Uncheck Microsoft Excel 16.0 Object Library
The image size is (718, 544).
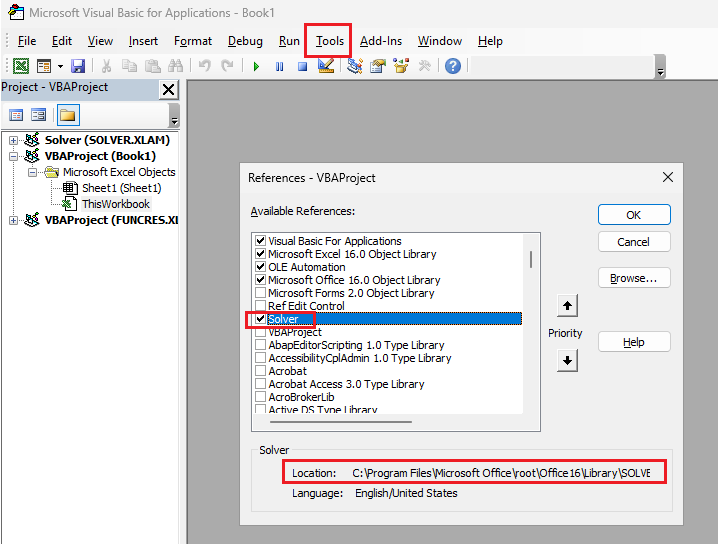(x=261, y=254)
